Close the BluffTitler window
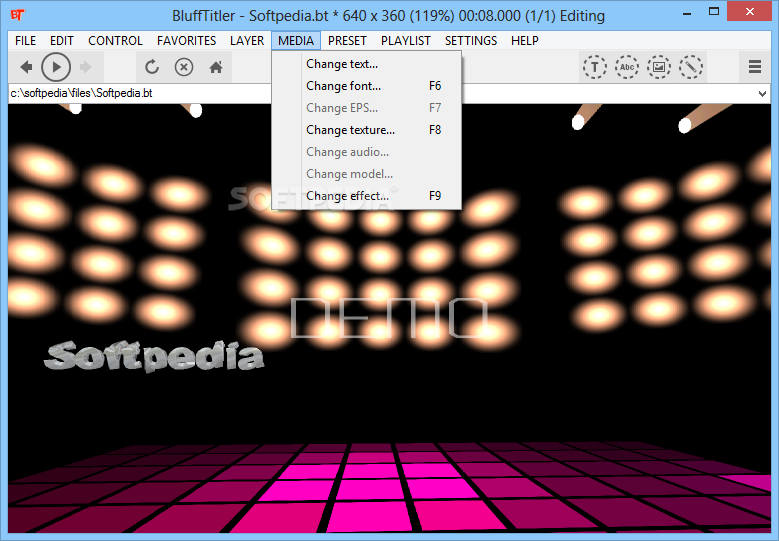The height and width of the screenshot is (541, 779). 750,11
